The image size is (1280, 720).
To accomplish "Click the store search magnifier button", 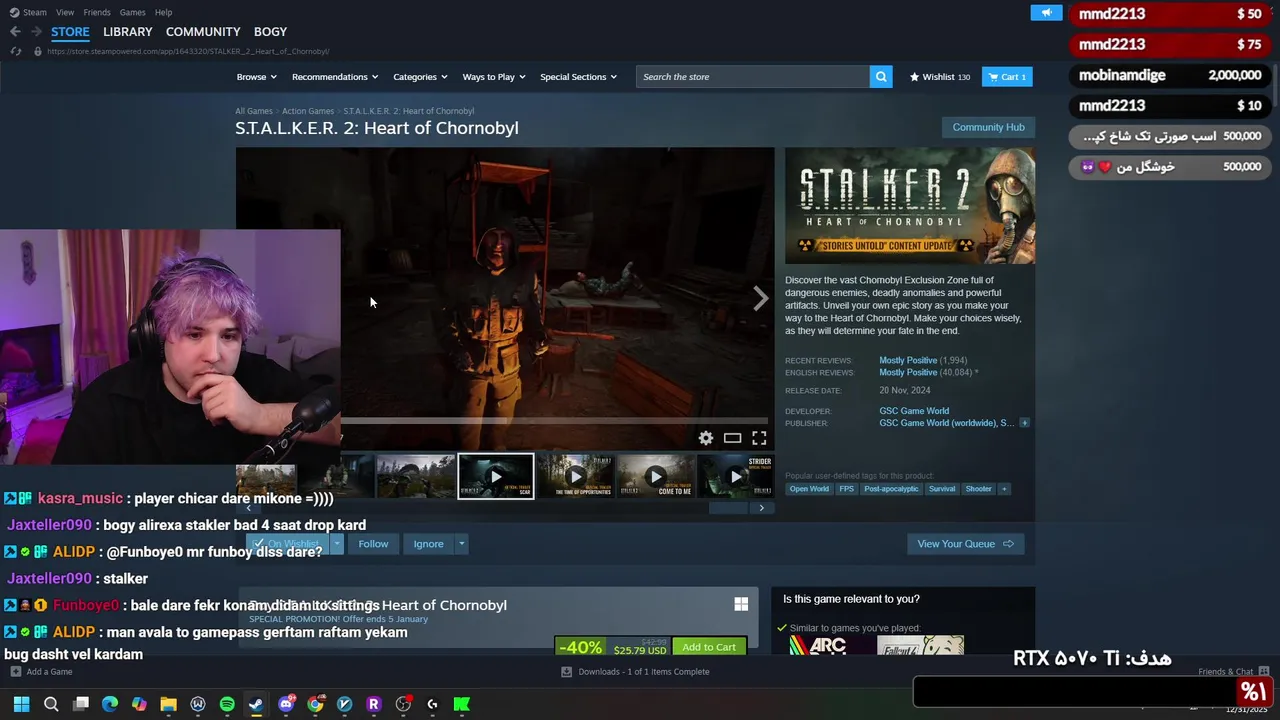I will click(881, 77).
